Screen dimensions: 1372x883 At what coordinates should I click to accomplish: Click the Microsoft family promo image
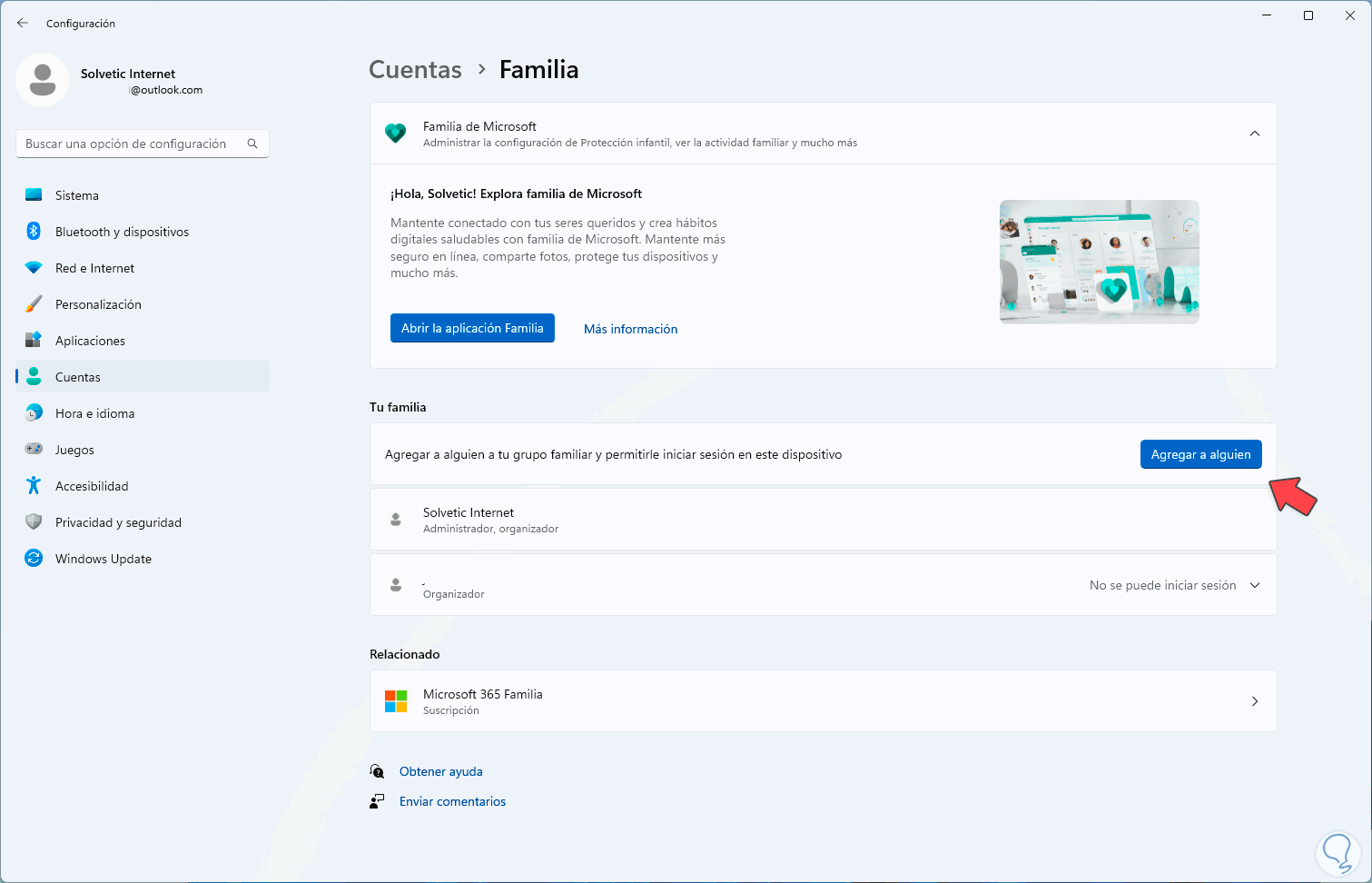point(1100,262)
